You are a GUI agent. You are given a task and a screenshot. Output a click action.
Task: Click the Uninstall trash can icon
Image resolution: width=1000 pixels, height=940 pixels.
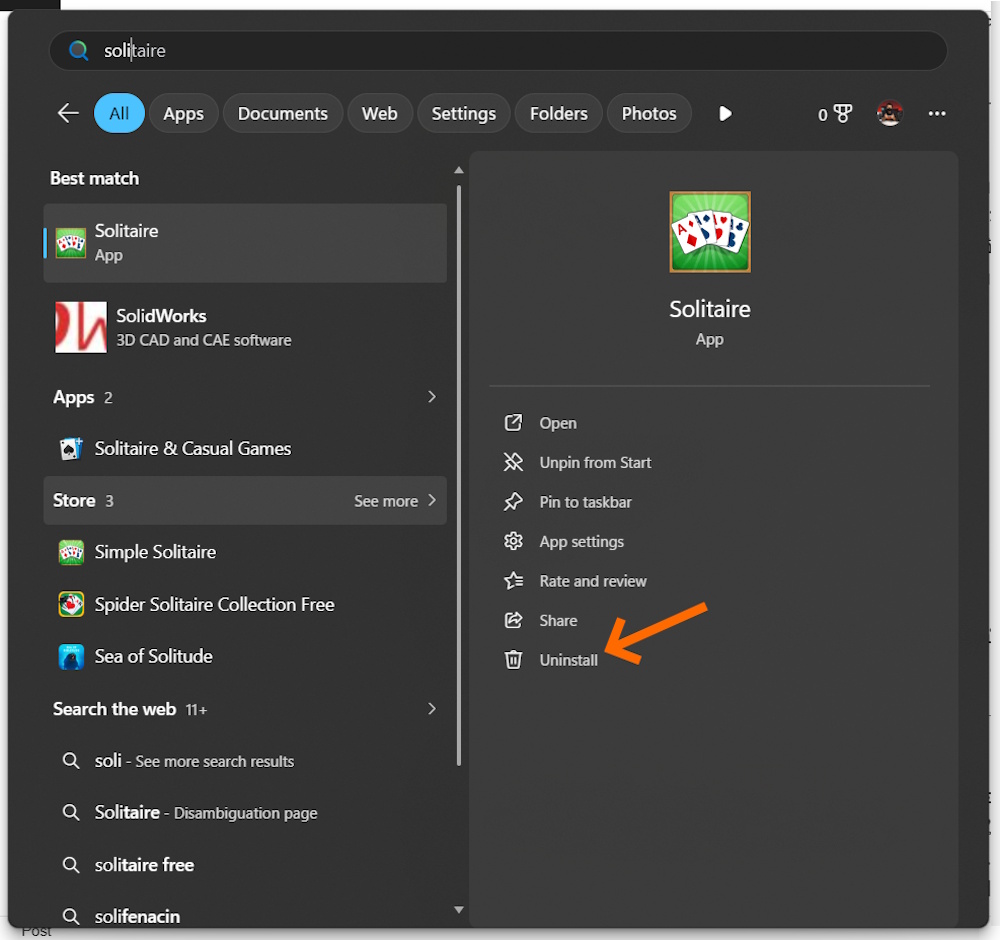513,659
